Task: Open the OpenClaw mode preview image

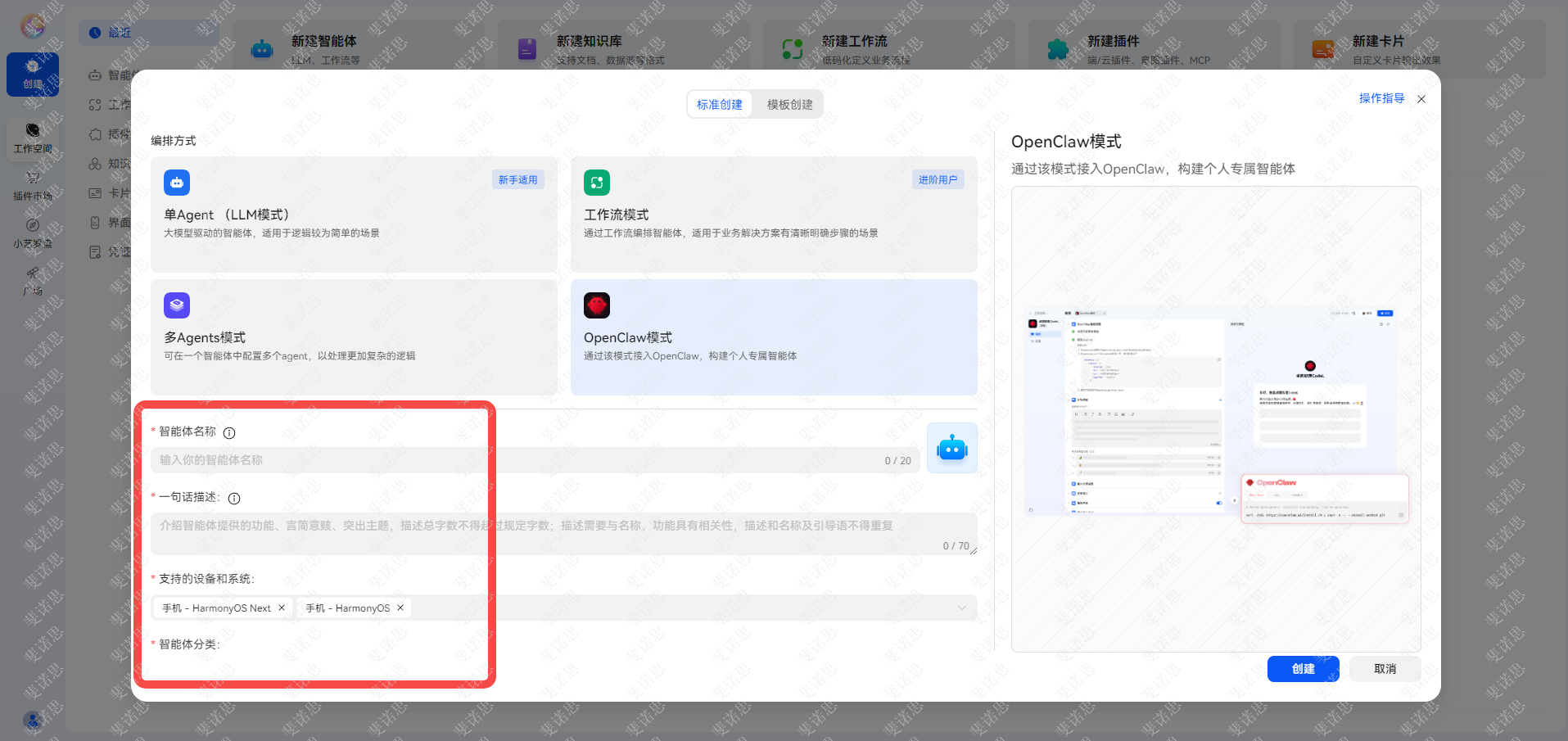Action: coord(1216,419)
